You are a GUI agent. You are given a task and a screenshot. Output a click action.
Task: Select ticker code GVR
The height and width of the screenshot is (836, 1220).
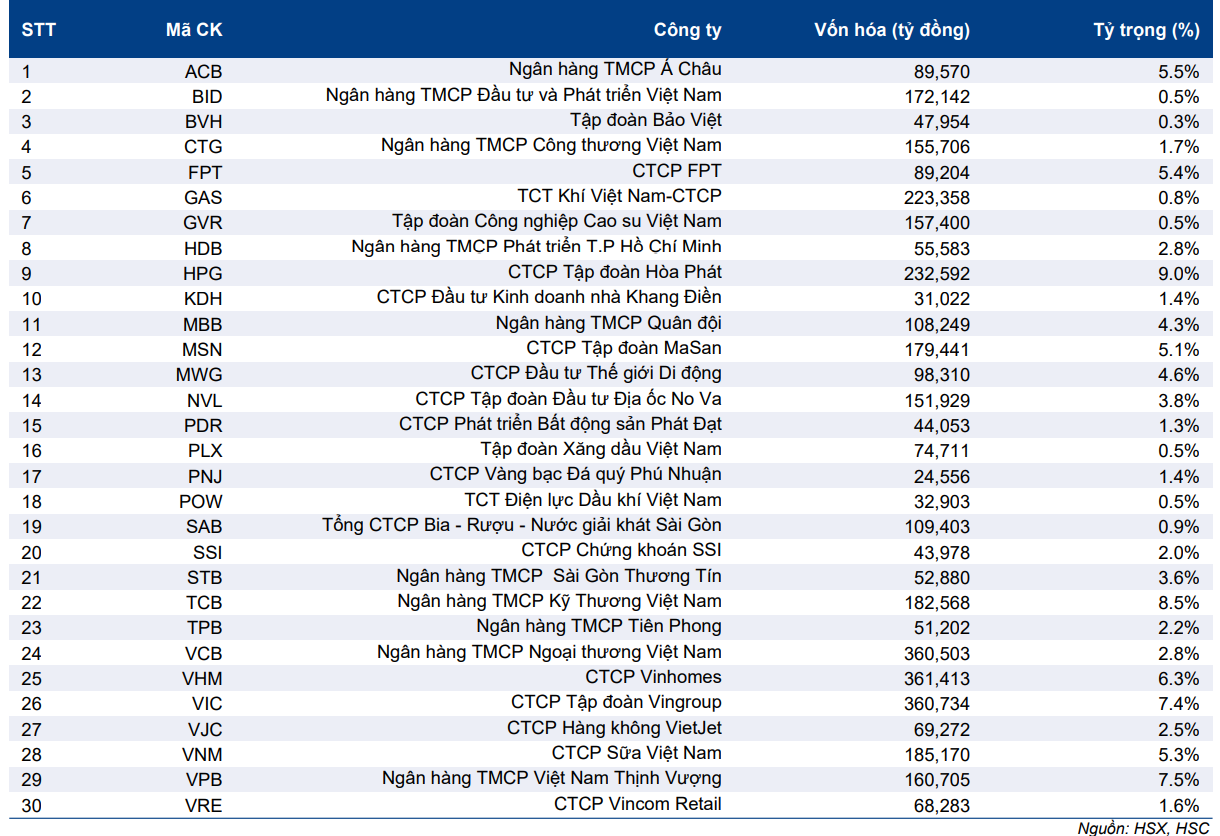point(204,223)
